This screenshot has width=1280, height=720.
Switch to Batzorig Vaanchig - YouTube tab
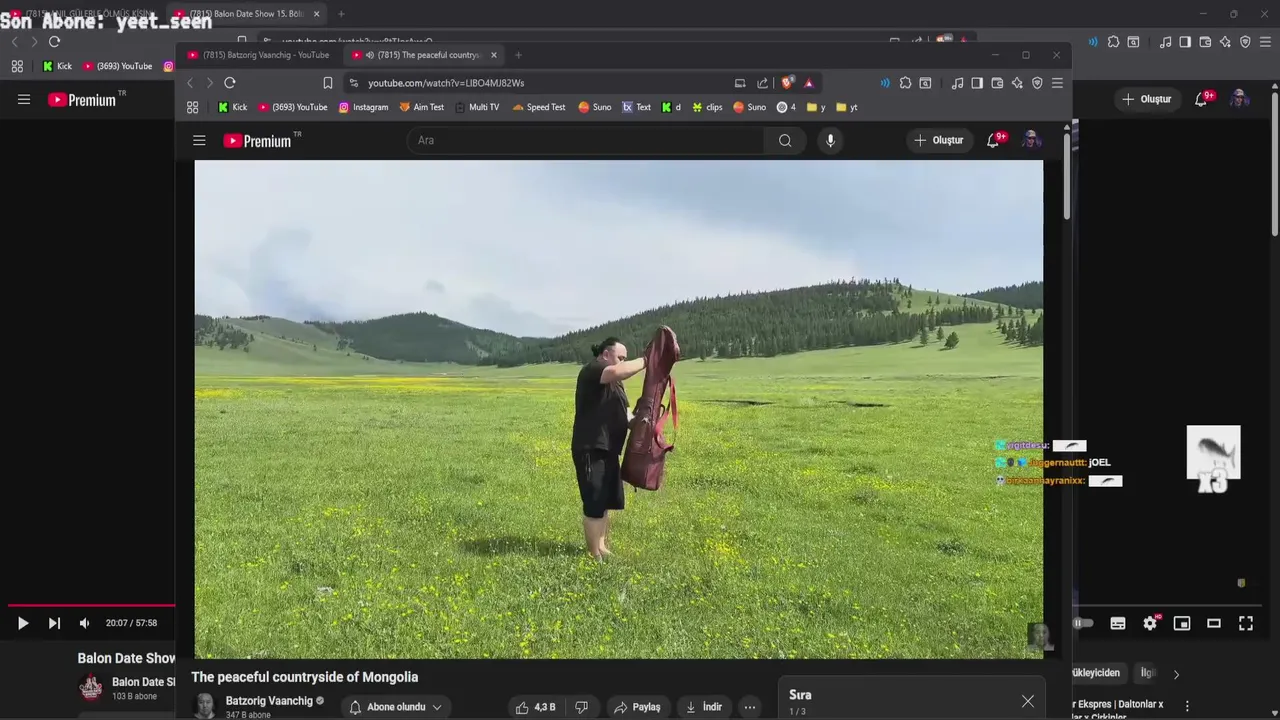point(260,55)
